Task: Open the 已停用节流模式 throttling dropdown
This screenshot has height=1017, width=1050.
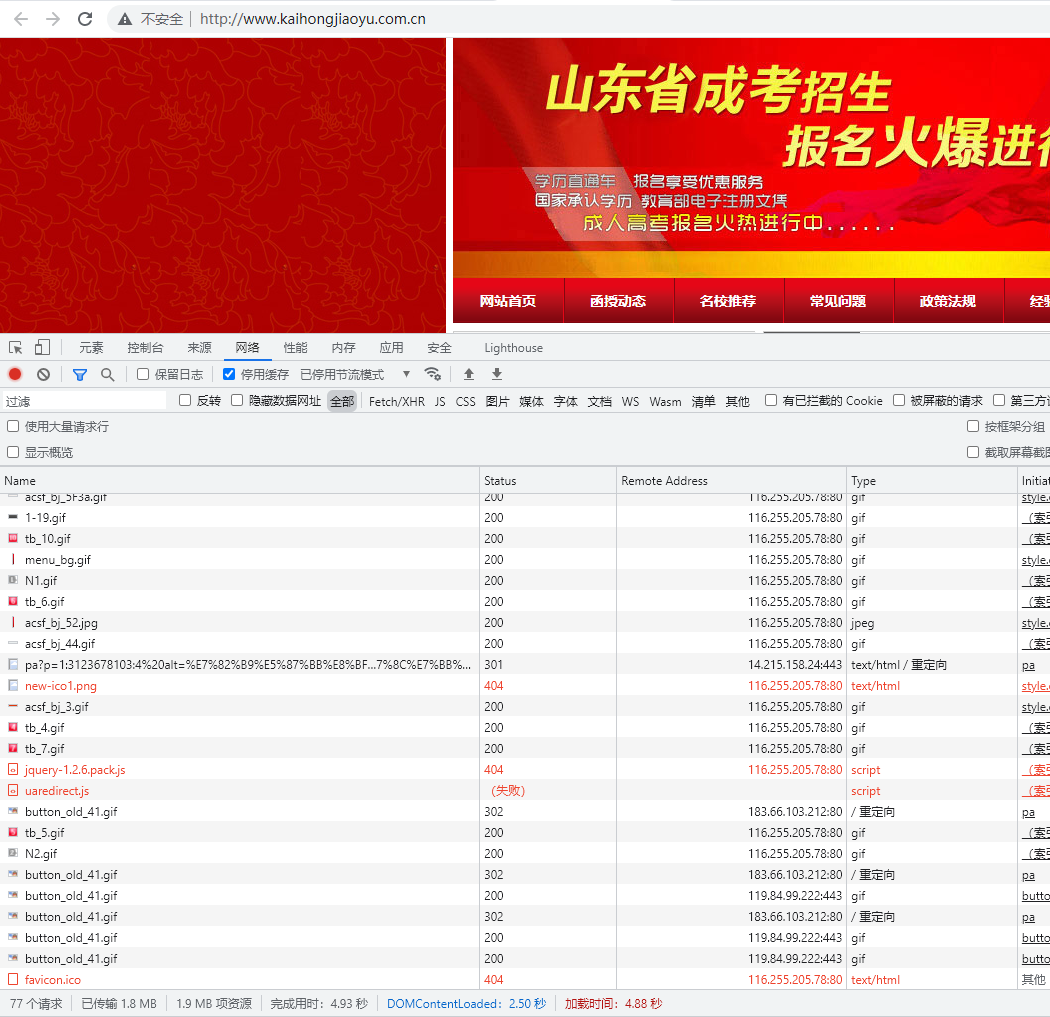Action: (x=356, y=374)
